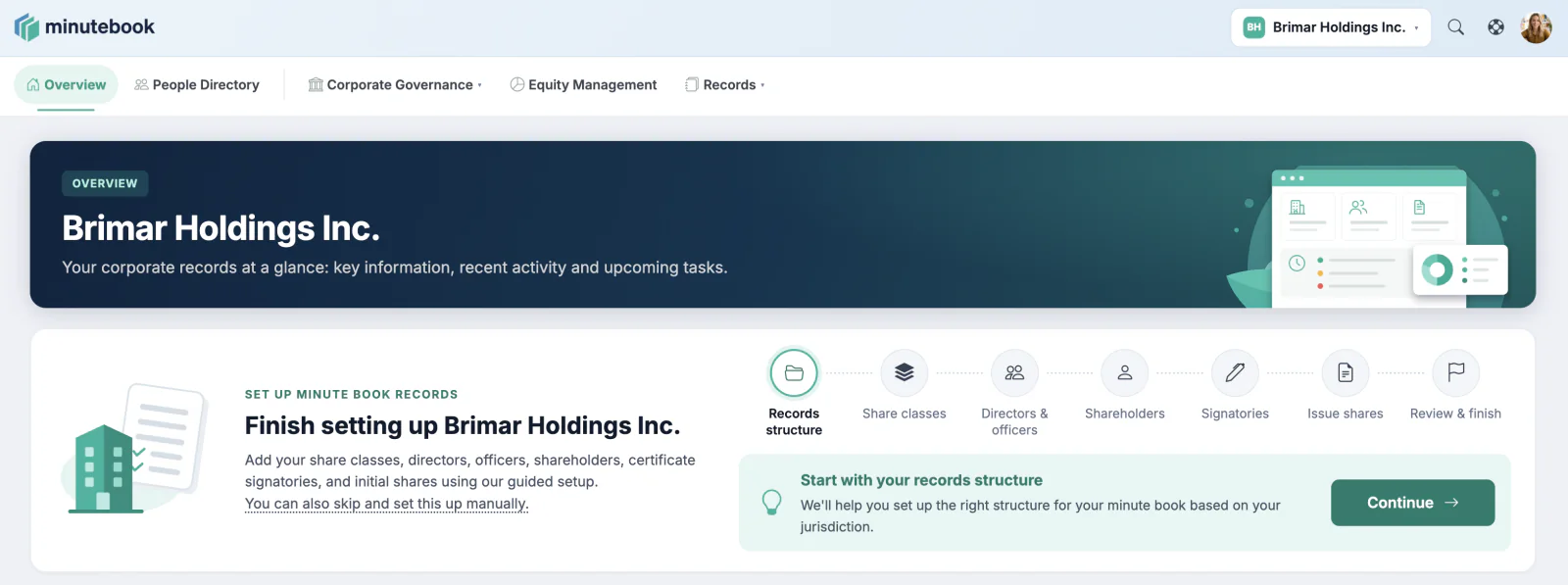The width and height of the screenshot is (1568, 585).
Task: Select the Records structure step icon
Action: [x=794, y=373]
